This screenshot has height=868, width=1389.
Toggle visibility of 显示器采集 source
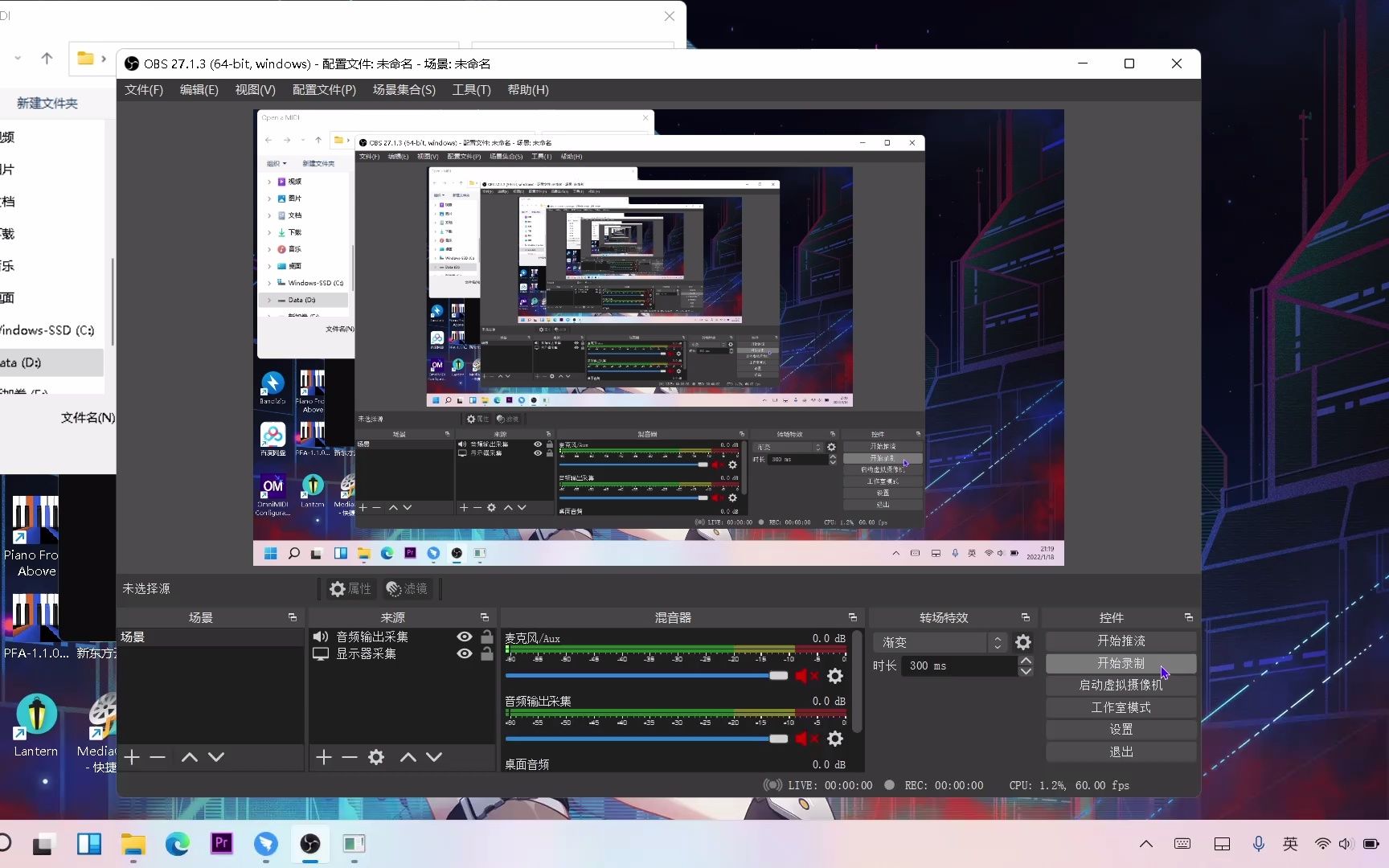[x=465, y=653]
